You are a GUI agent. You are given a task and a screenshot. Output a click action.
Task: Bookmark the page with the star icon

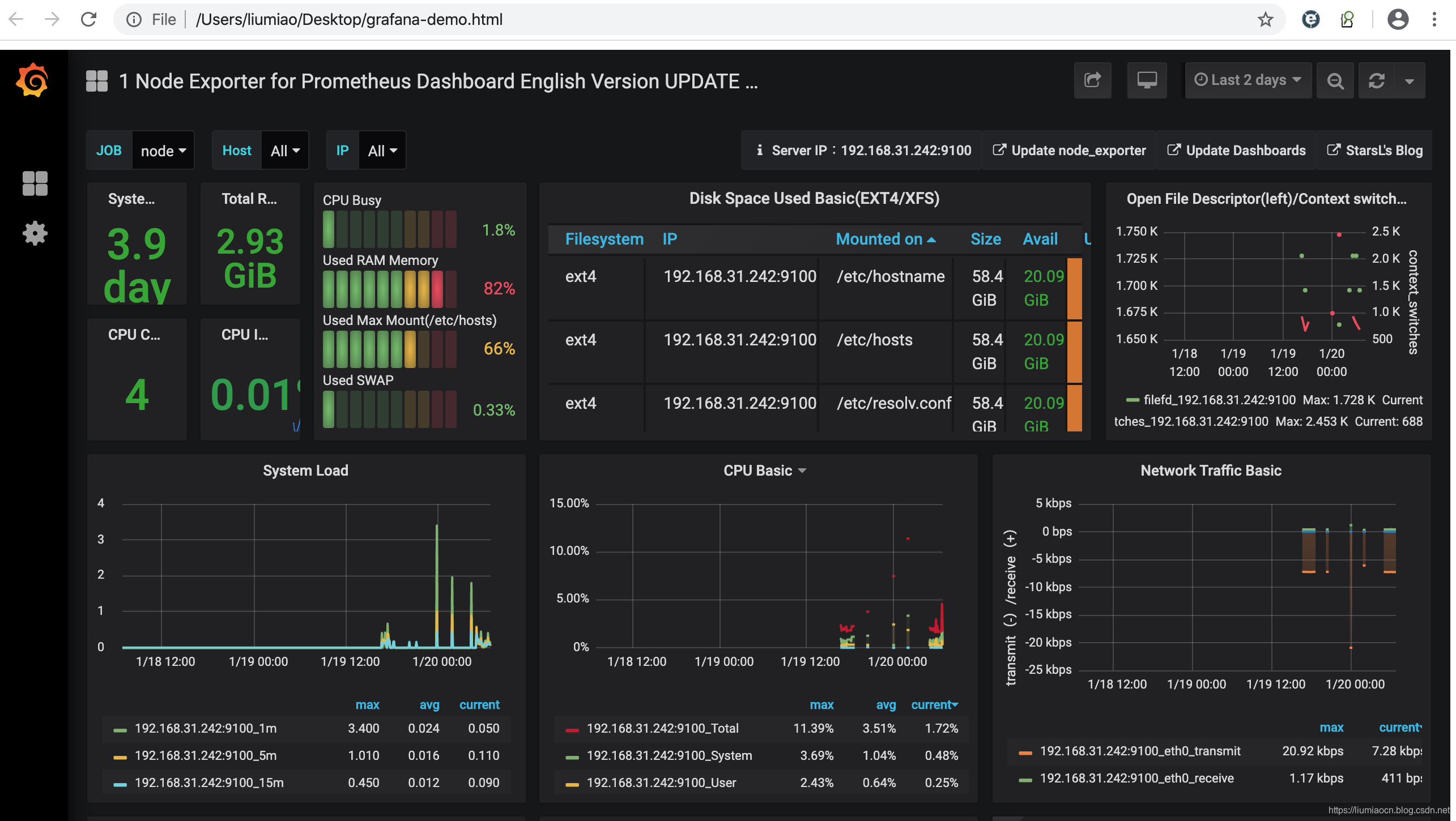(1265, 19)
